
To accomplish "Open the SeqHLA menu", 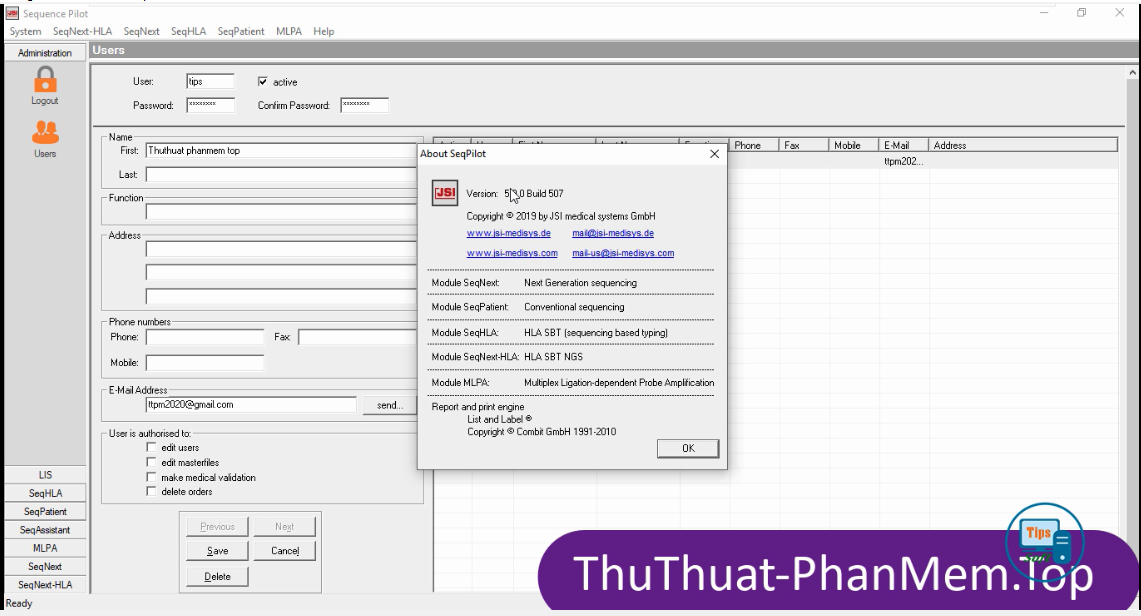I will [188, 31].
